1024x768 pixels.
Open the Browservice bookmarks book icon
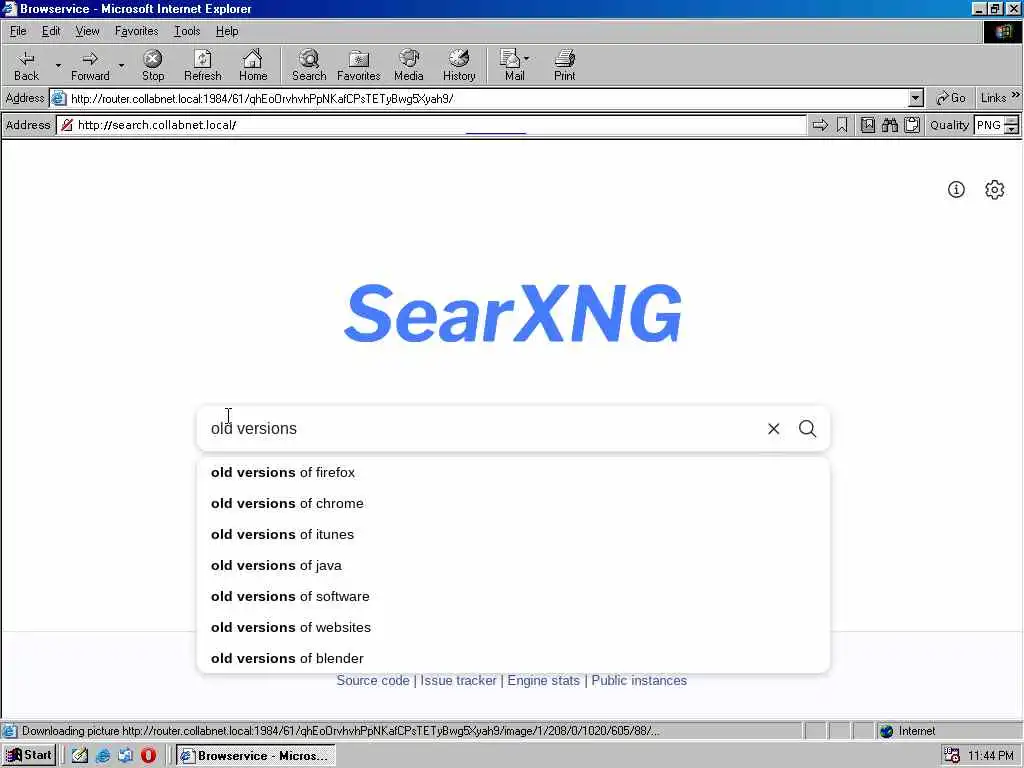[867, 125]
